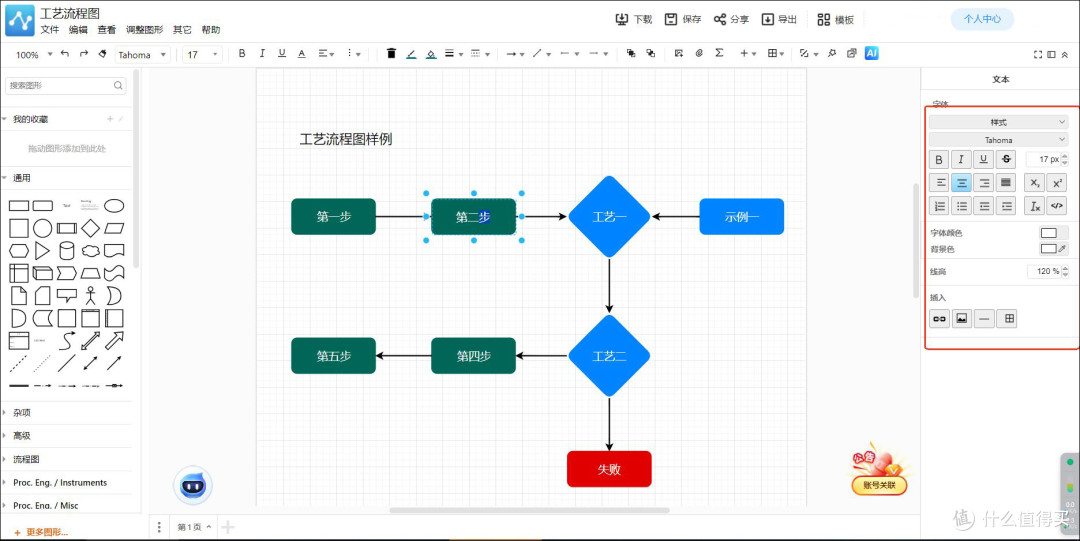This screenshot has width=1080, height=541.
Task: Toggle superscript in the text panel
Action: tap(1057, 183)
